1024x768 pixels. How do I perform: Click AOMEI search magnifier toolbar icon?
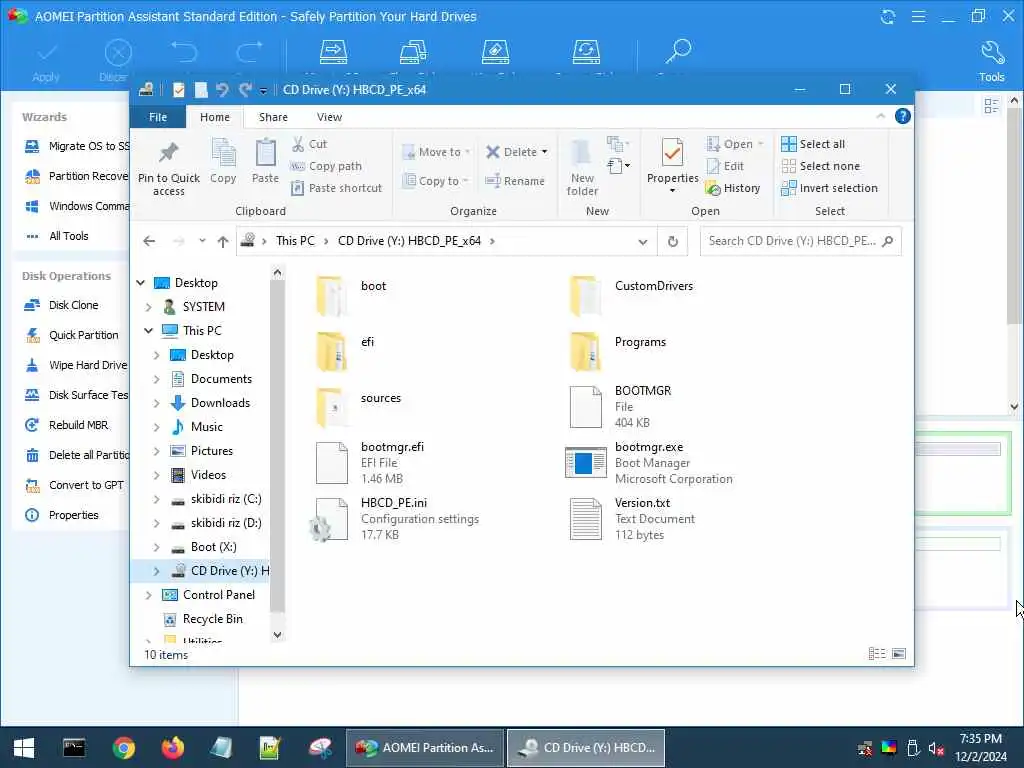(x=679, y=51)
